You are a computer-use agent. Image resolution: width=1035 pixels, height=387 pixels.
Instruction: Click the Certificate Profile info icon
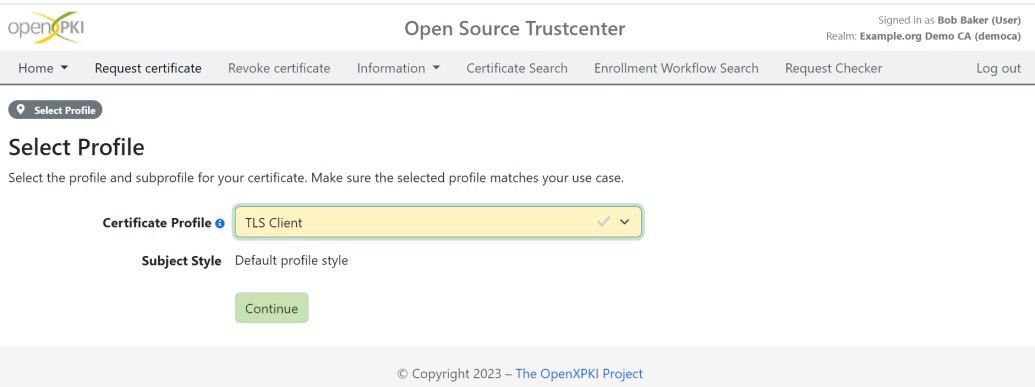(x=220, y=223)
